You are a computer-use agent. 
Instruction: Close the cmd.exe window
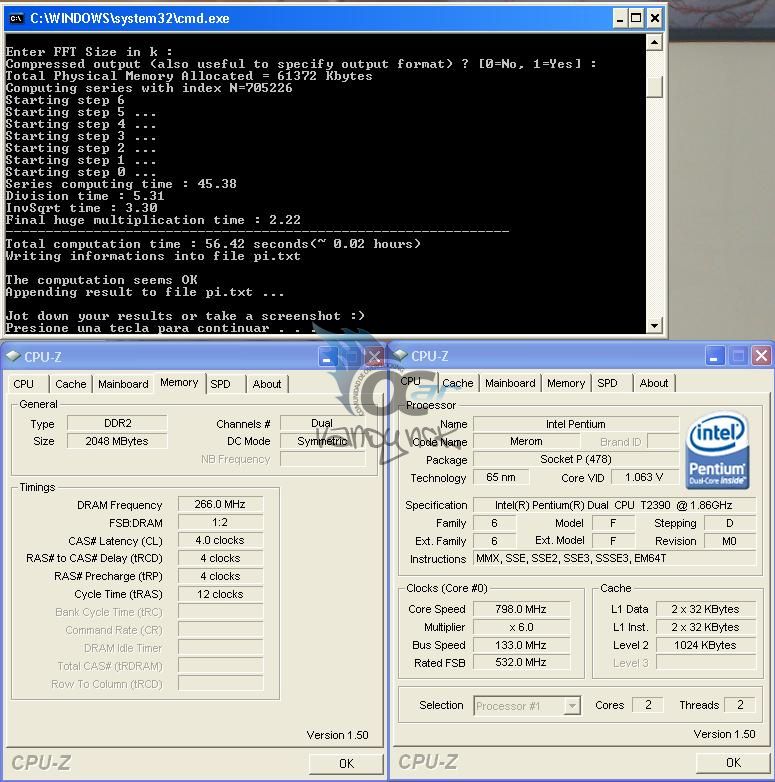[655, 19]
